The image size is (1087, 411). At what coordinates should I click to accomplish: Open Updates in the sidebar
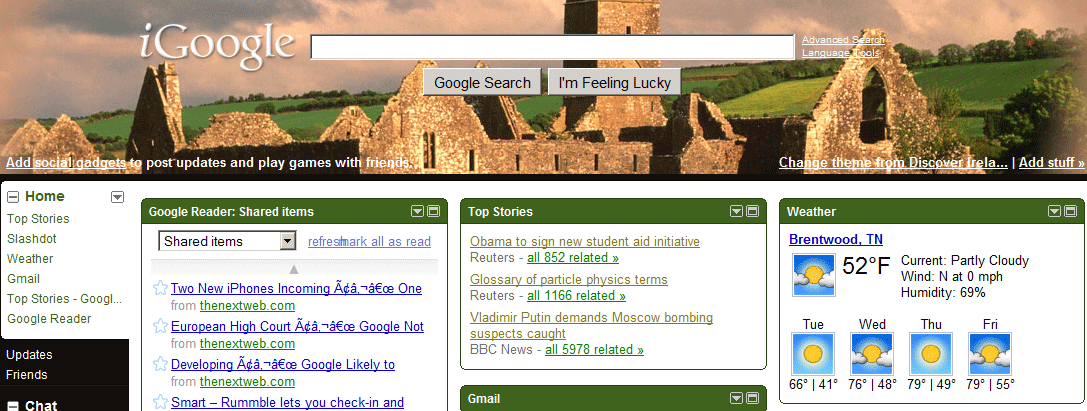(x=29, y=355)
